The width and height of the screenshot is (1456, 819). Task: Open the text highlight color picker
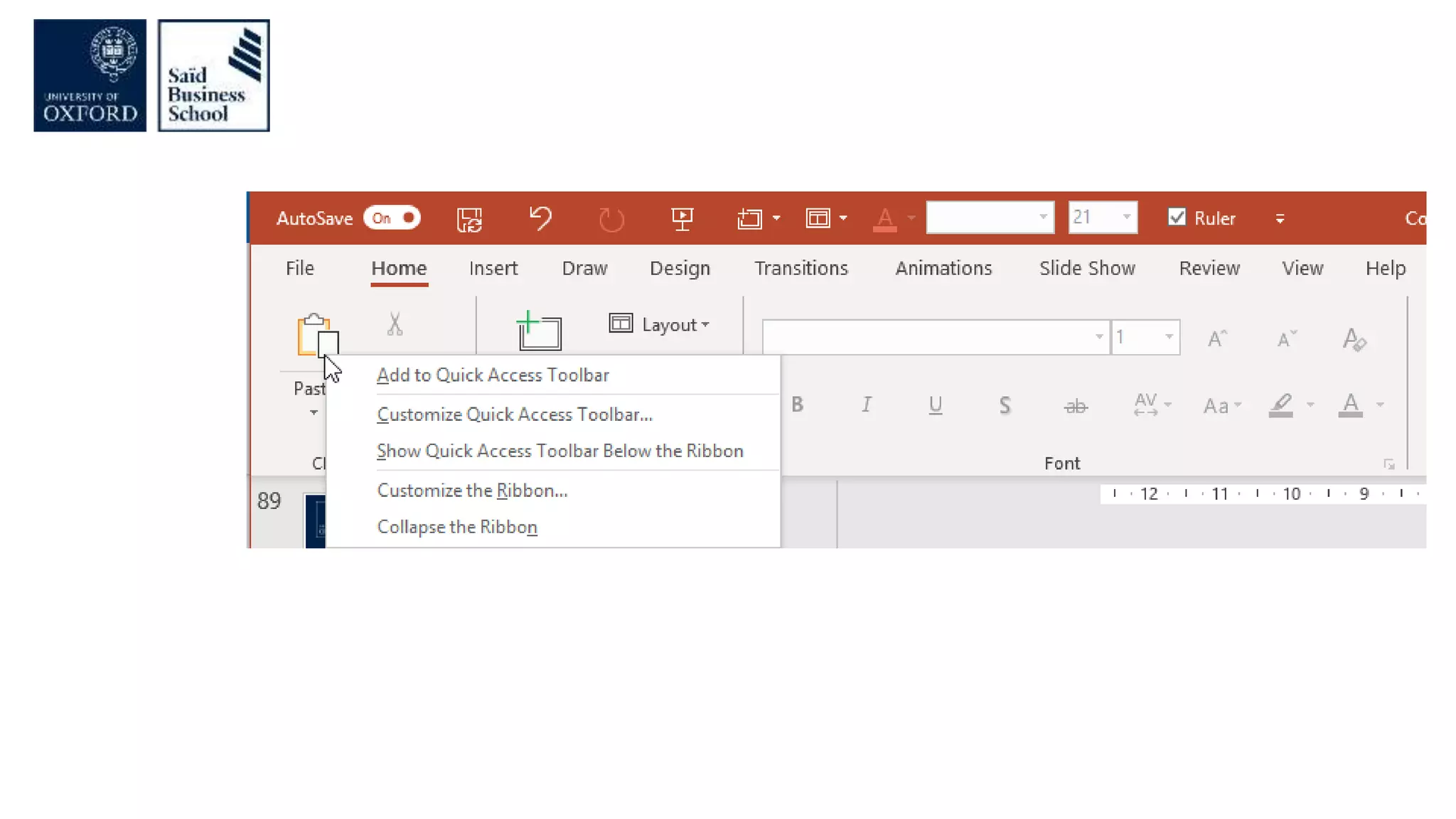click(x=1310, y=405)
